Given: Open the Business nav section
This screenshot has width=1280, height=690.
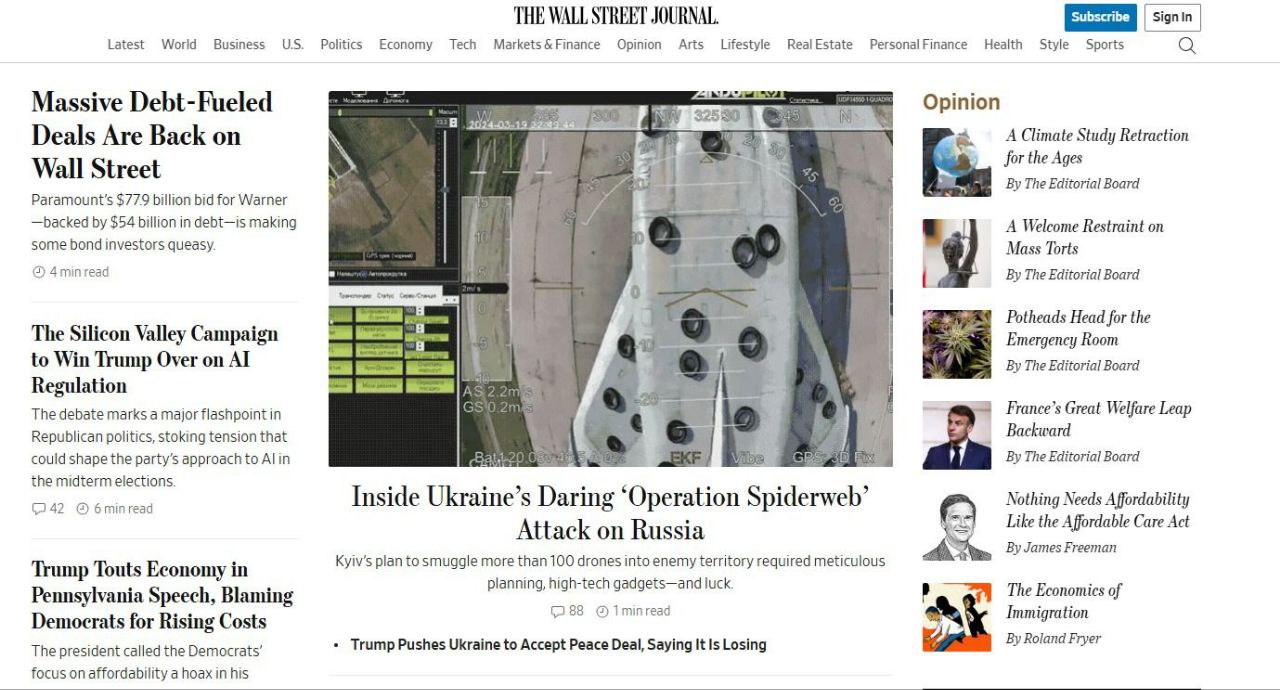Looking at the screenshot, I should (x=239, y=44).
